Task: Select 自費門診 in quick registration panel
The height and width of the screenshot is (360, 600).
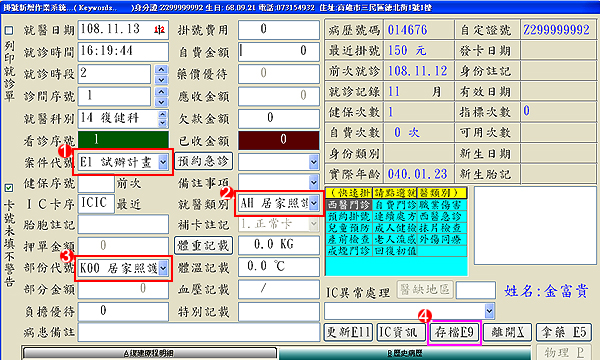Action: pyautogui.click(x=395, y=205)
